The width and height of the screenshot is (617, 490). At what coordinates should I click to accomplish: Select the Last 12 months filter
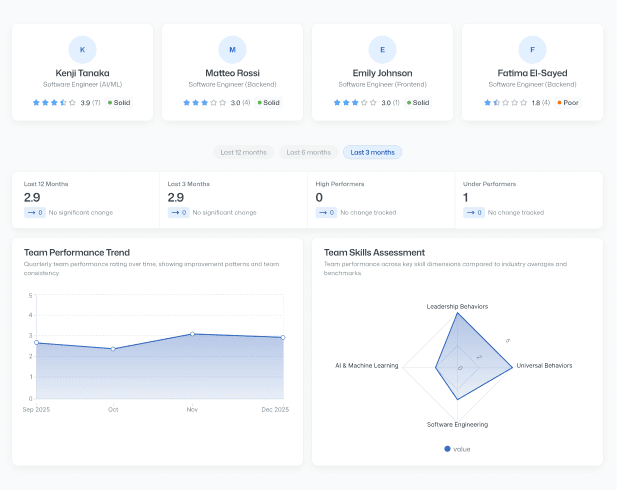[x=243, y=152]
